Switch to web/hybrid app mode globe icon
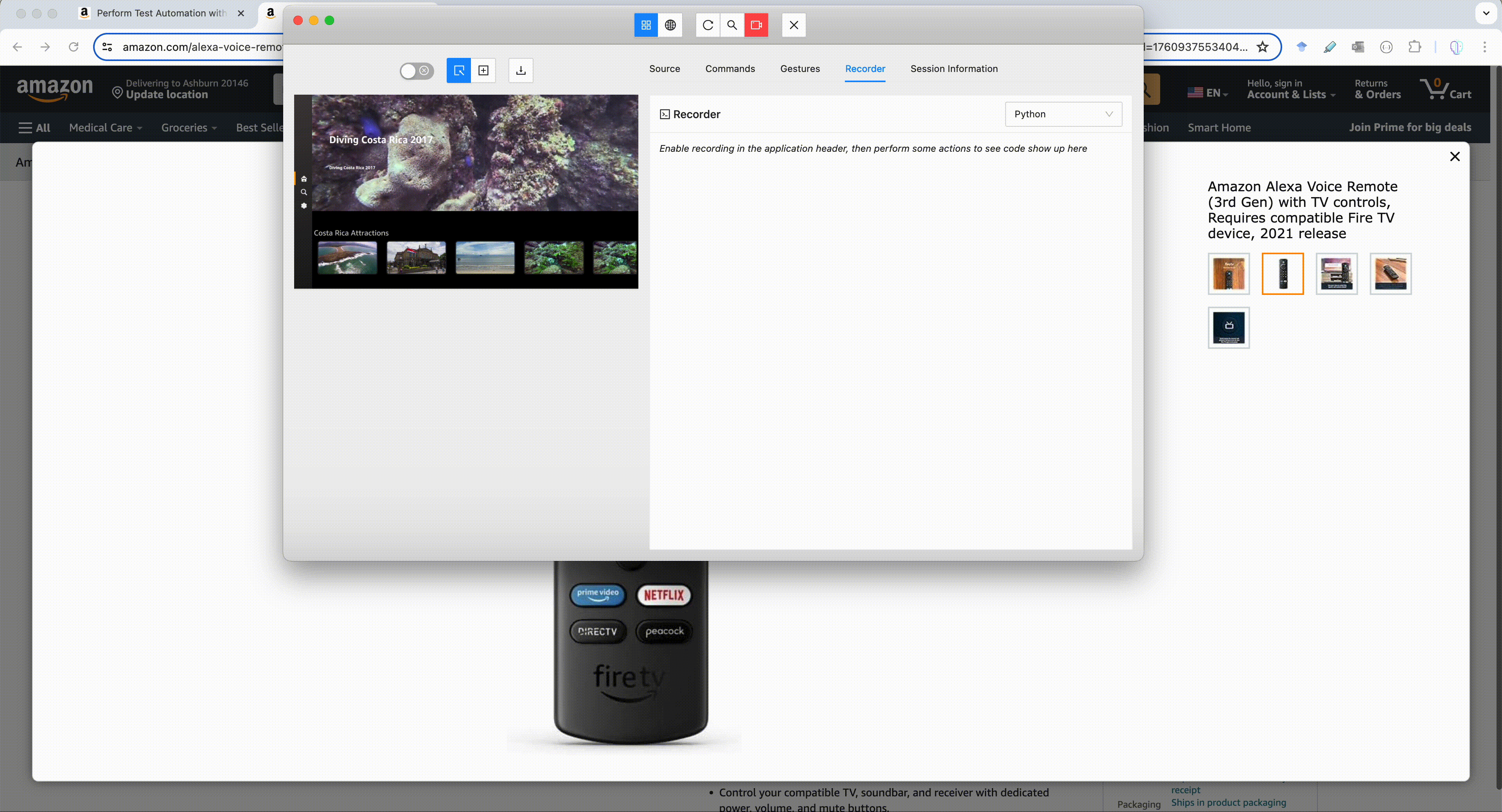This screenshot has width=1502, height=812. coord(670,25)
